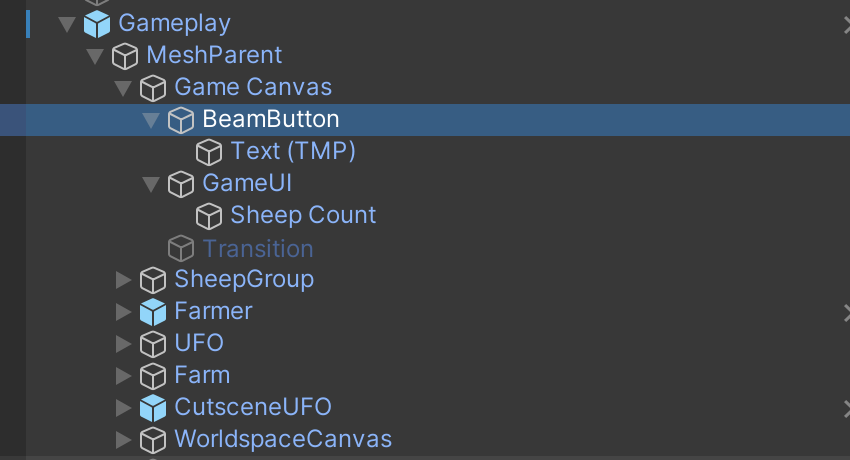Viewport: 850px width, 460px height.
Task: Collapse the BeamButton foldout arrow
Action: pyautogui.click(x=151, y=120)
